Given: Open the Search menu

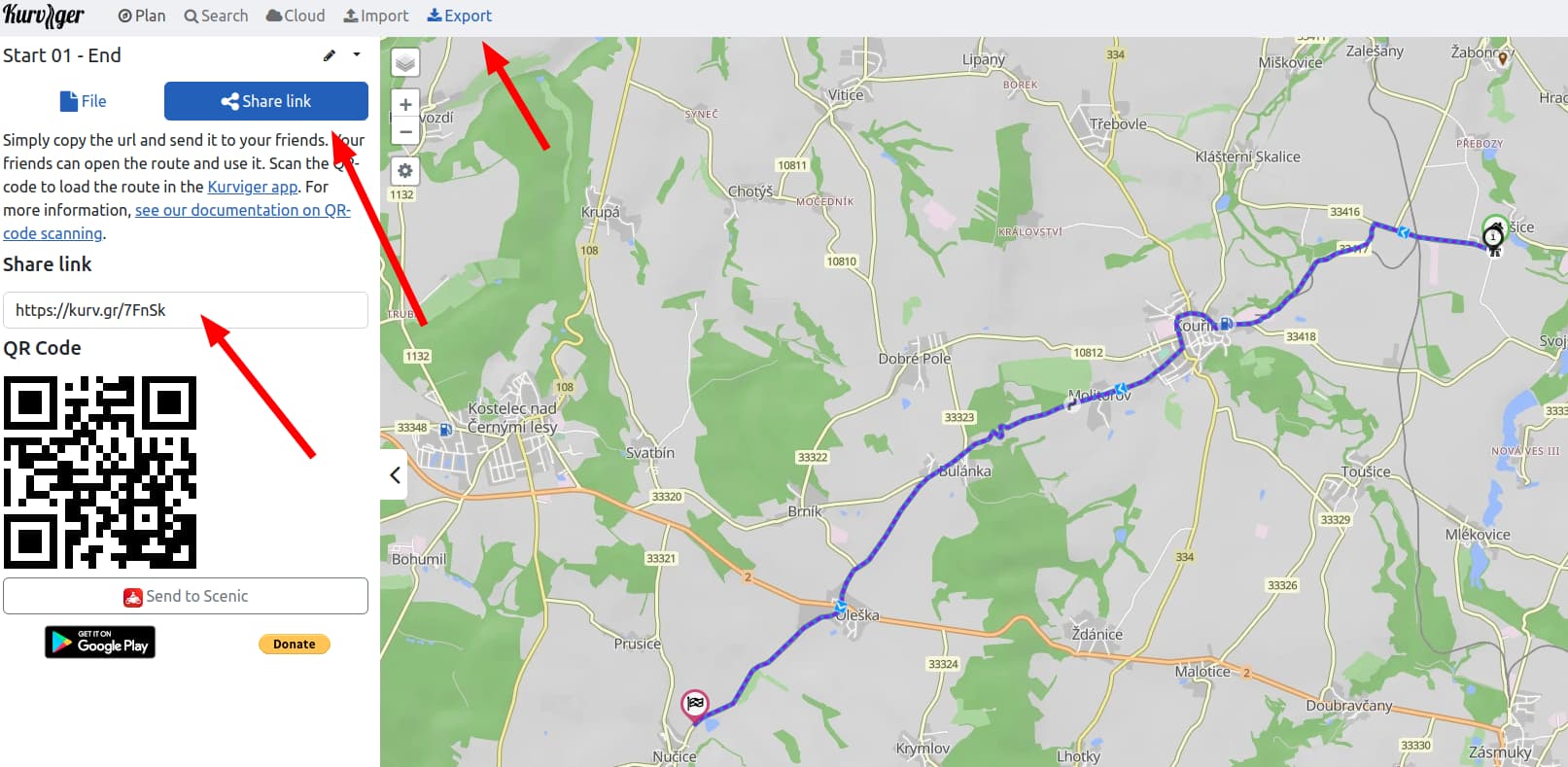Looking at the screenshot, I should click(216, 16).
